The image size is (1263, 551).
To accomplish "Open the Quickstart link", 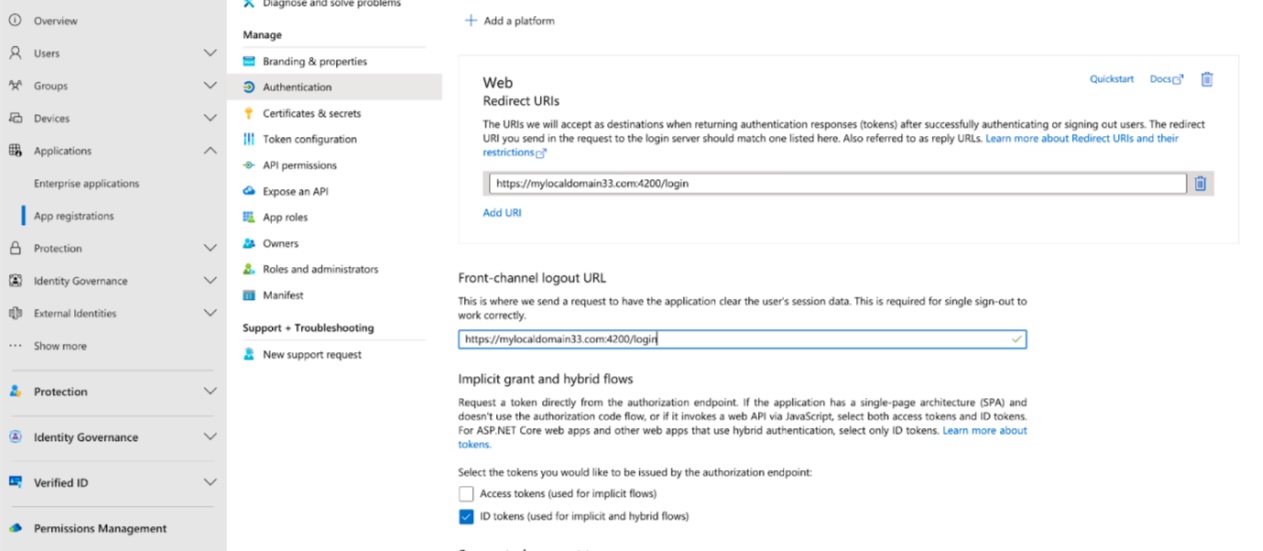I will coord(1111,79).
